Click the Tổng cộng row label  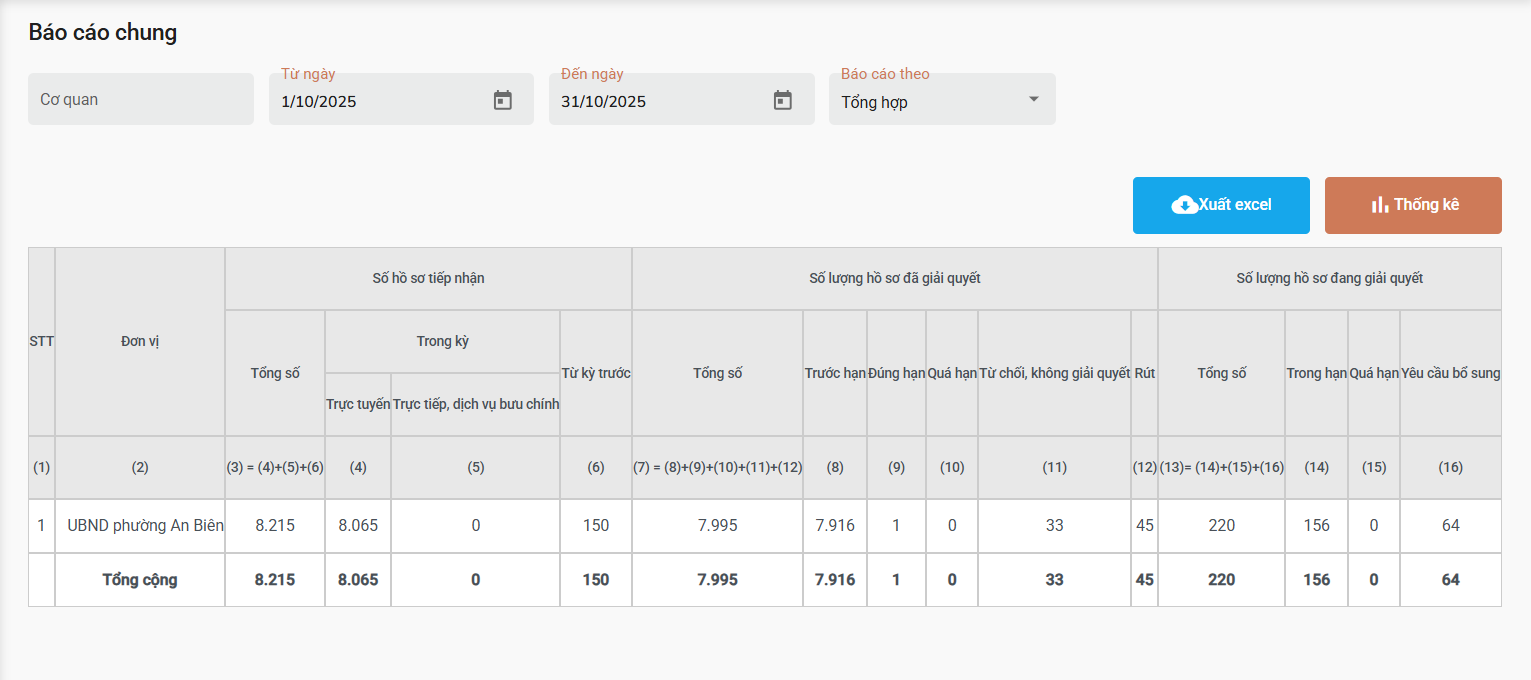point(140,580)
